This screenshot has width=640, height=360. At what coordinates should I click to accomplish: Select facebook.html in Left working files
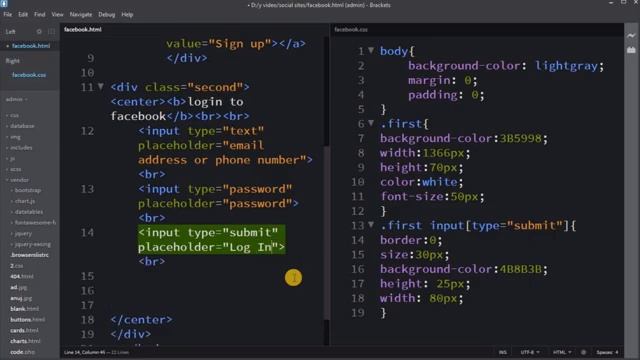[x=31, y=46]
